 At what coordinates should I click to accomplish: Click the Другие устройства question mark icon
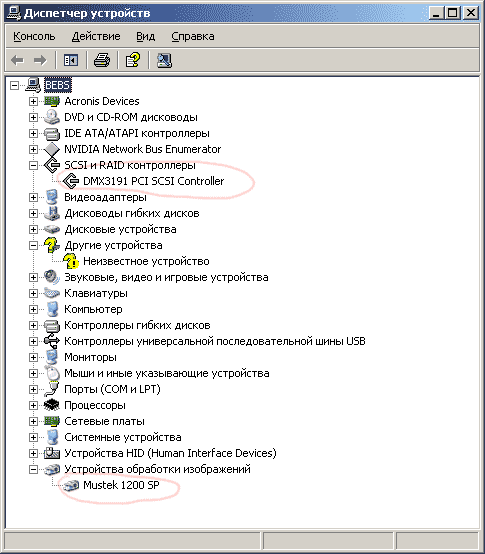coord(52,245)
